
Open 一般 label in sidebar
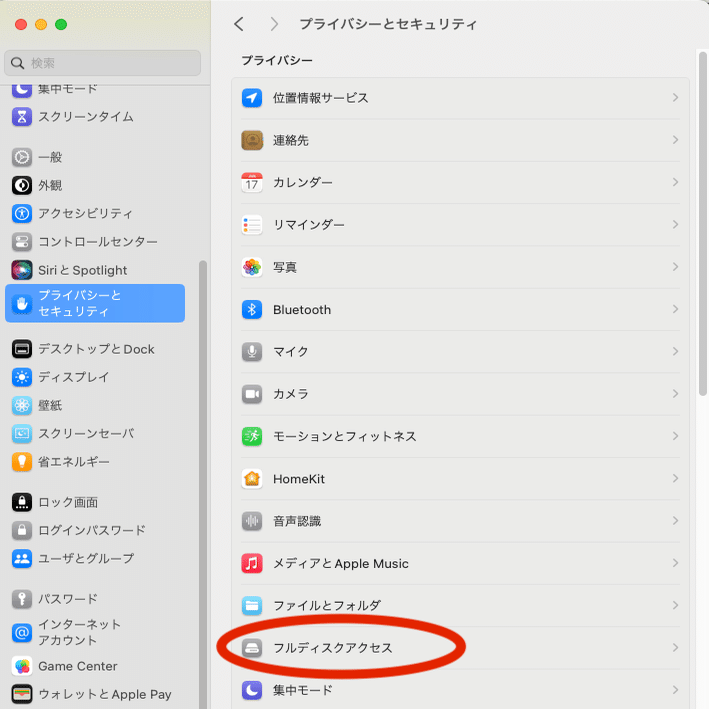pyautogui.click(x=50, y=157)
